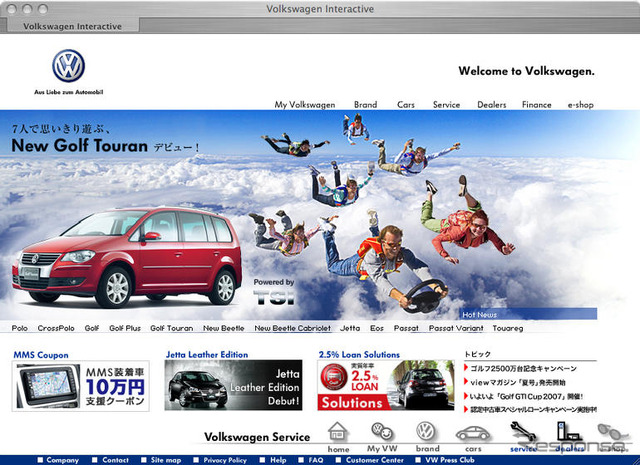
Task: Open the My Volkswagen menu
Action: pos(304,105)
